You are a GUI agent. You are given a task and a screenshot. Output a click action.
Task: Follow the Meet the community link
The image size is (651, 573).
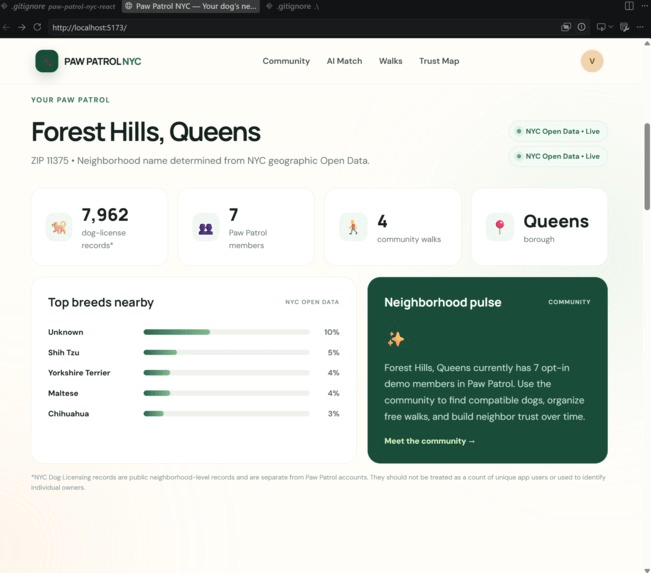[430, 441]
